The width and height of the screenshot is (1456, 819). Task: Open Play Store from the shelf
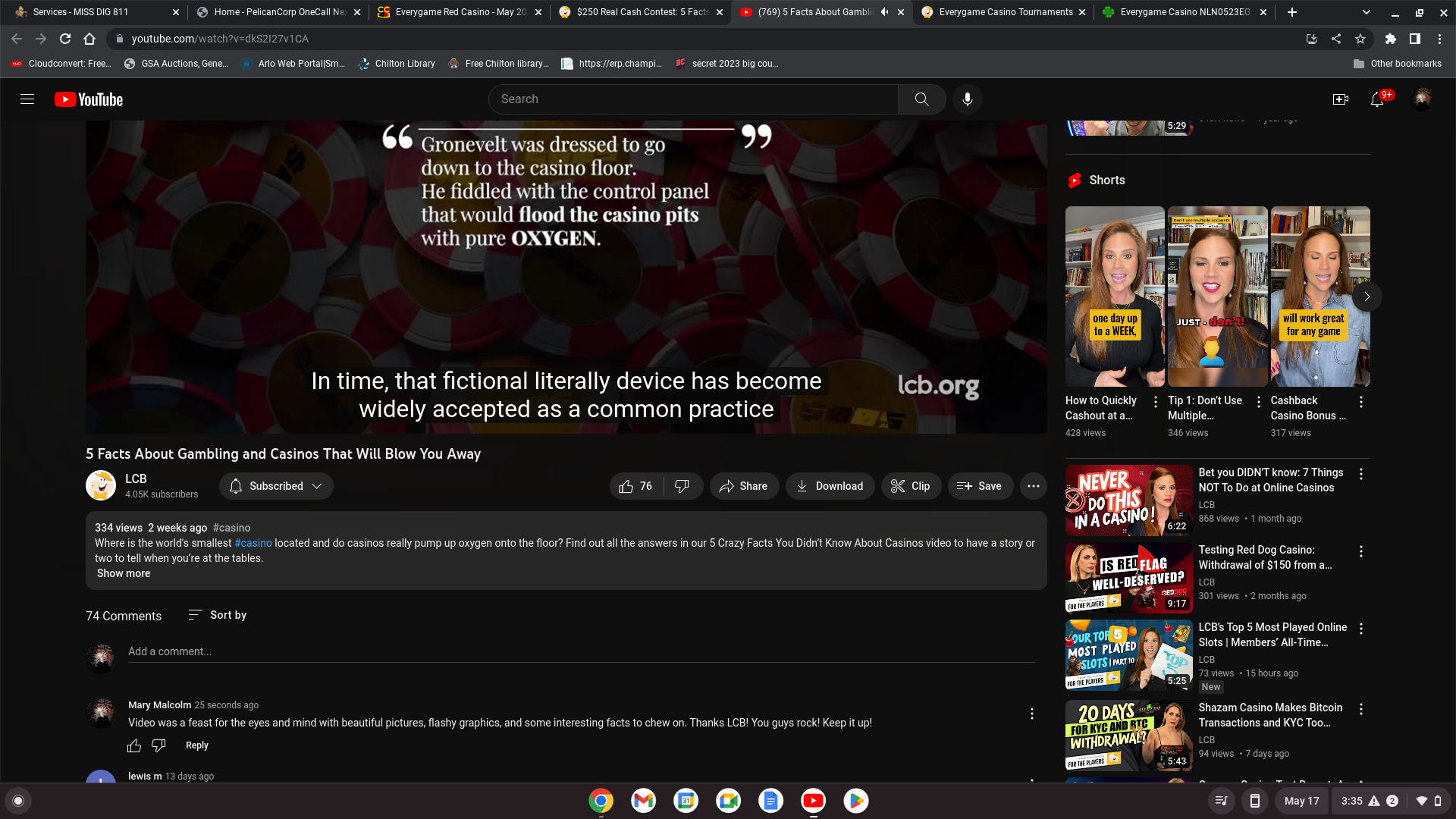point(855,801)
